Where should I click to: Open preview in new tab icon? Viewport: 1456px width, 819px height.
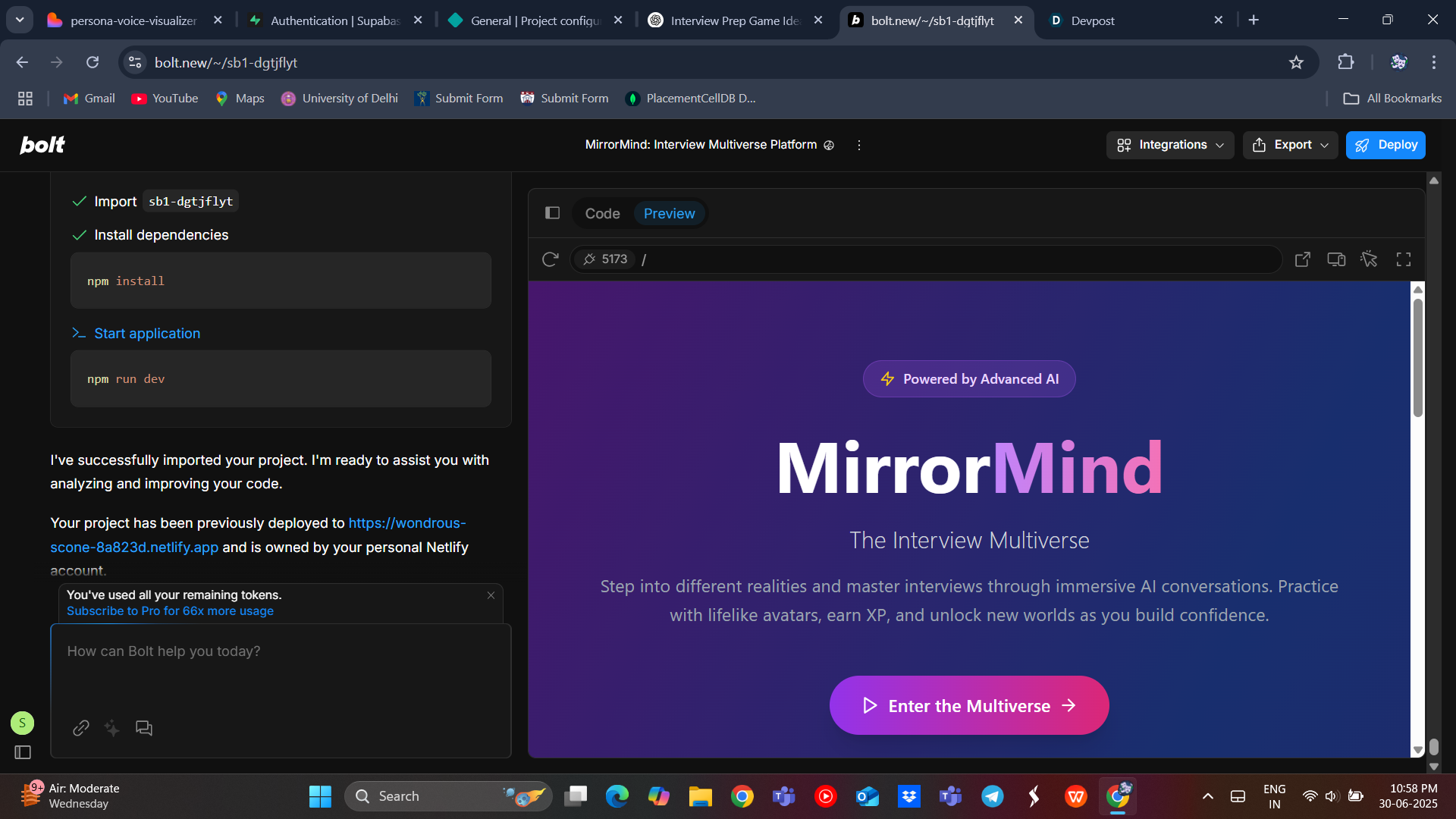[1302, 259]
